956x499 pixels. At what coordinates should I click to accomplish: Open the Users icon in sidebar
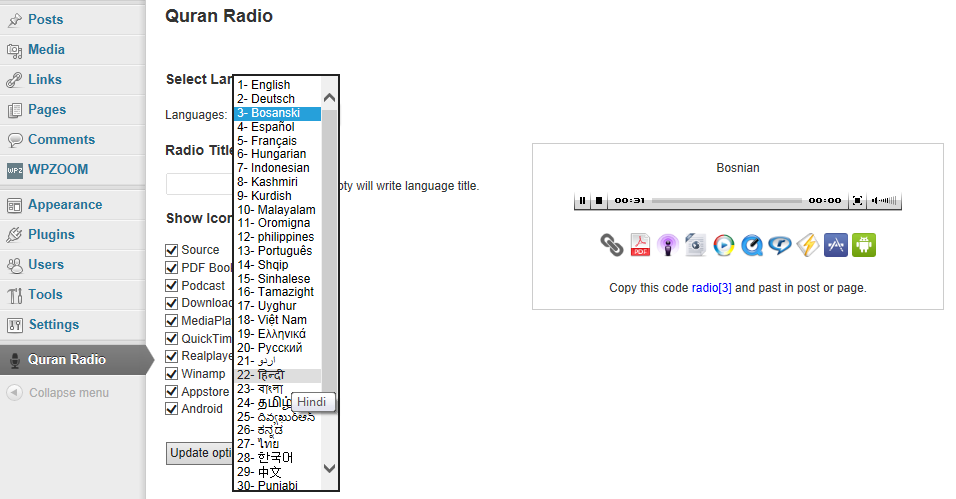pos(15,265)
